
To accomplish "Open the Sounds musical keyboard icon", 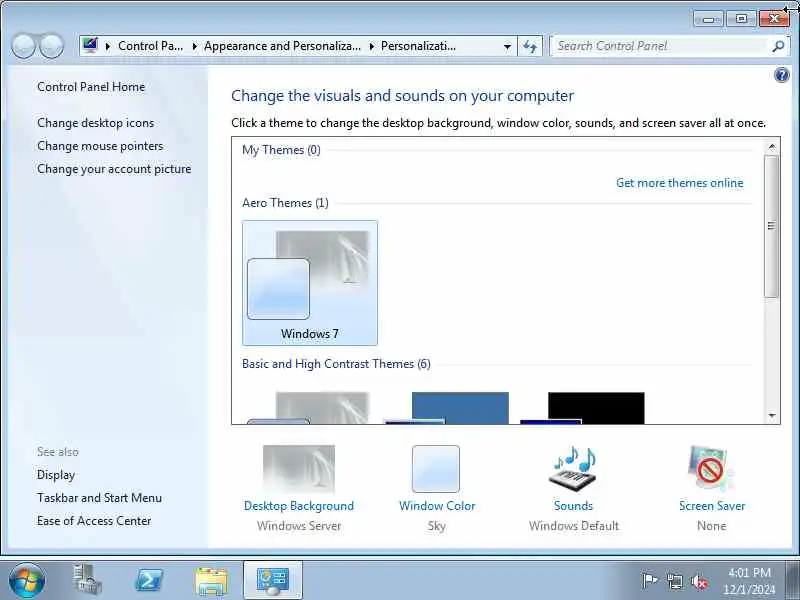I will (x=573, y=469).
